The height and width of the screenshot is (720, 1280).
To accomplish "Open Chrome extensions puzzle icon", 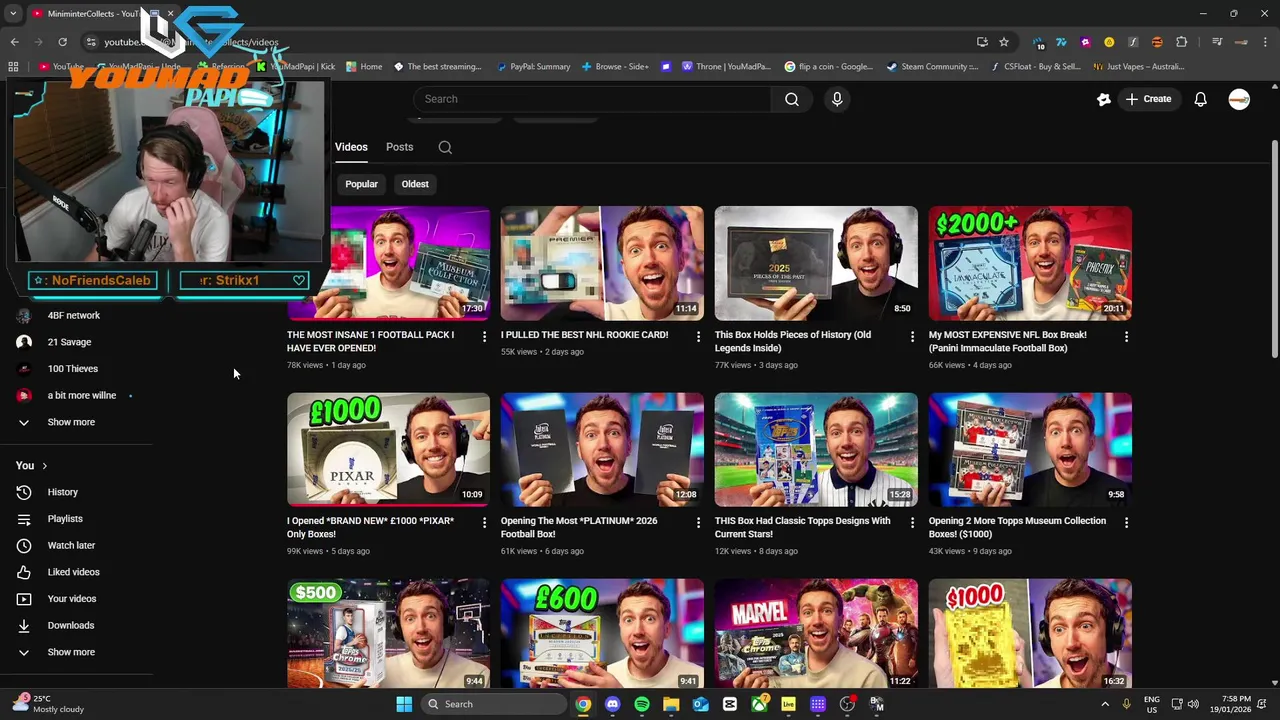I will (x=1182, y=42).
